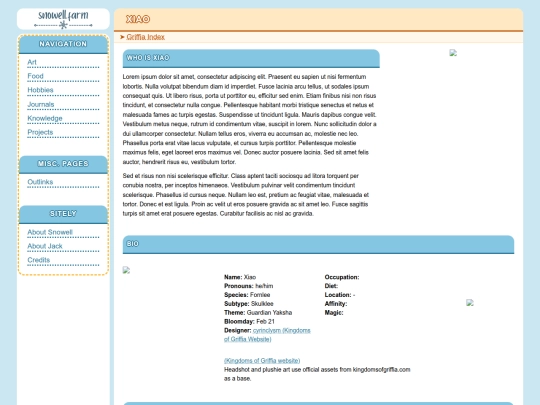Open the Art navigation link

pyautogui.click(x=32, y=62)
